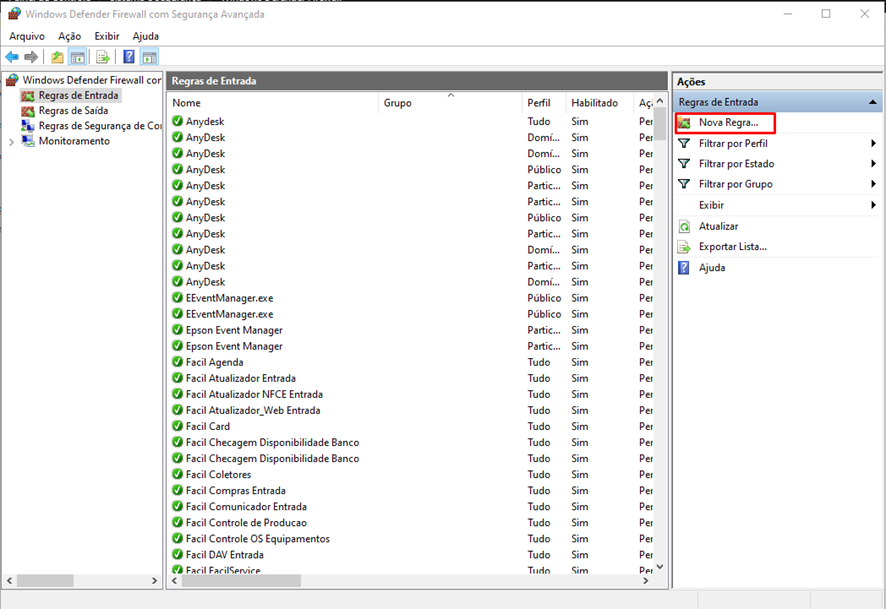
Task: Select the Facil Compras Entrada rule
Action: tap(411, 490)
